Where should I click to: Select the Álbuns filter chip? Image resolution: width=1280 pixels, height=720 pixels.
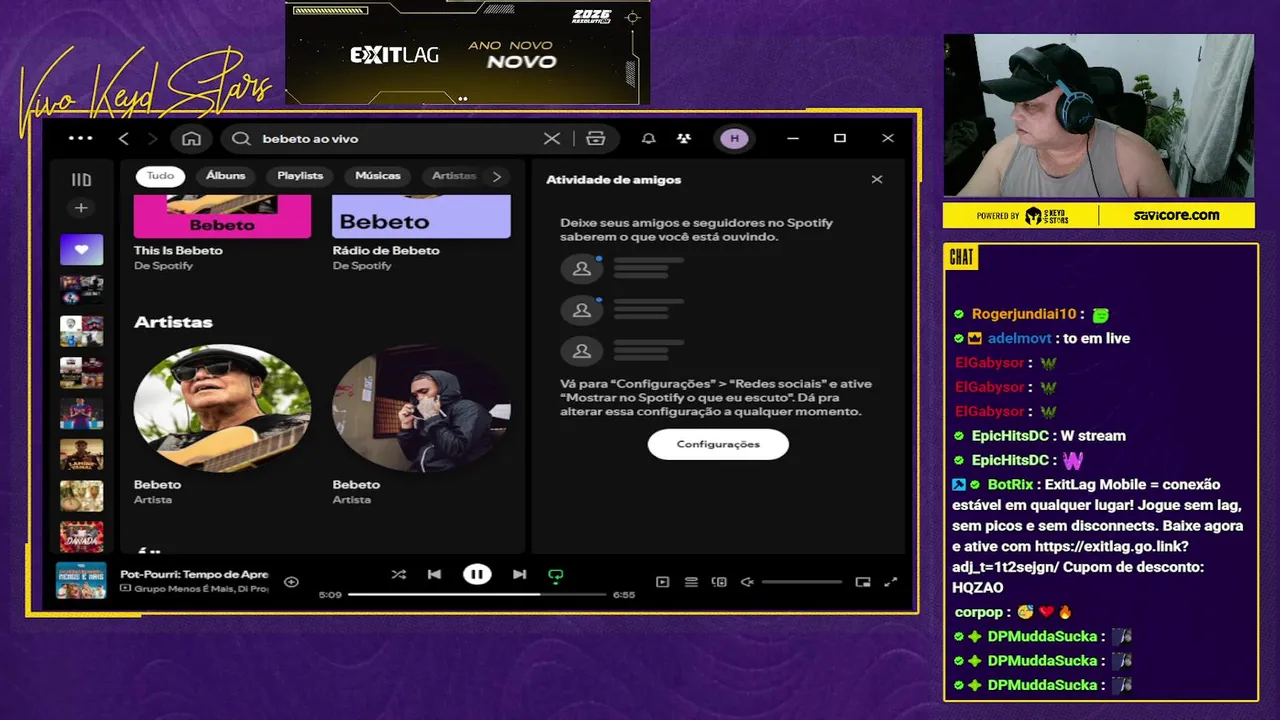pos(226,176)
